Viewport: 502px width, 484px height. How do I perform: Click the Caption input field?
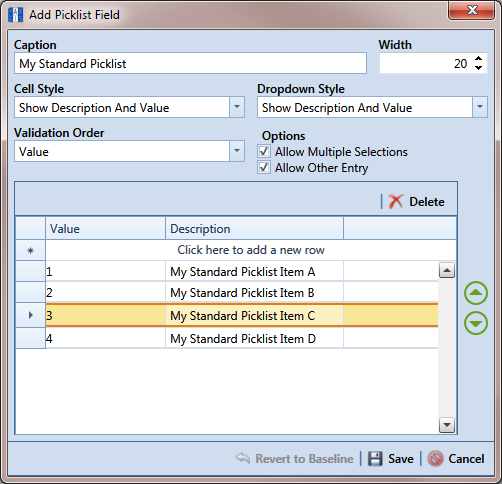190,63
